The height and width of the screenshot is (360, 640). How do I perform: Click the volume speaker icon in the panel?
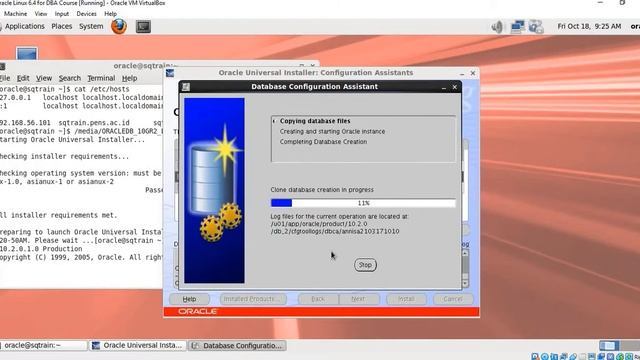(497, 27)
